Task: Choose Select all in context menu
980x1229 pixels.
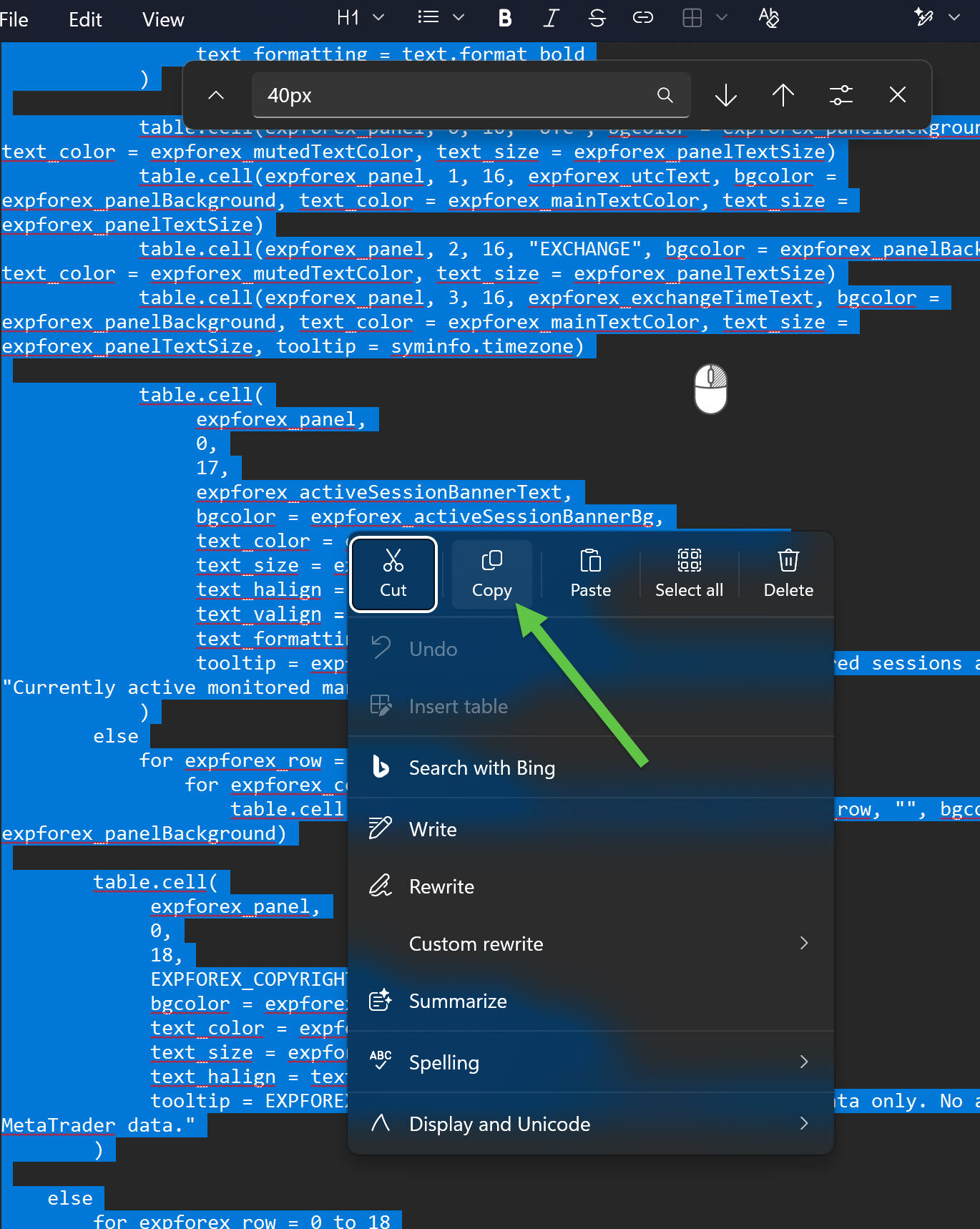Action: (x=690, y=574)
